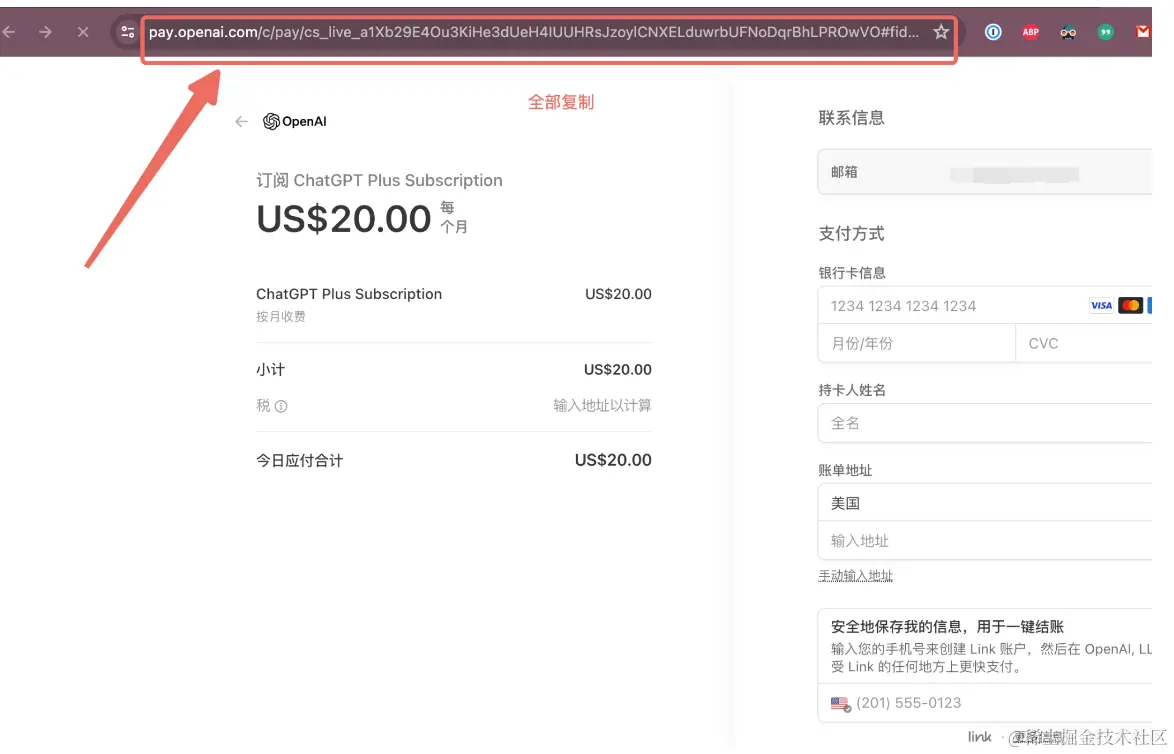Click the Visa card icon
The width and height of the screenshot is (1174, 754).
click(x=1101, y=305)
